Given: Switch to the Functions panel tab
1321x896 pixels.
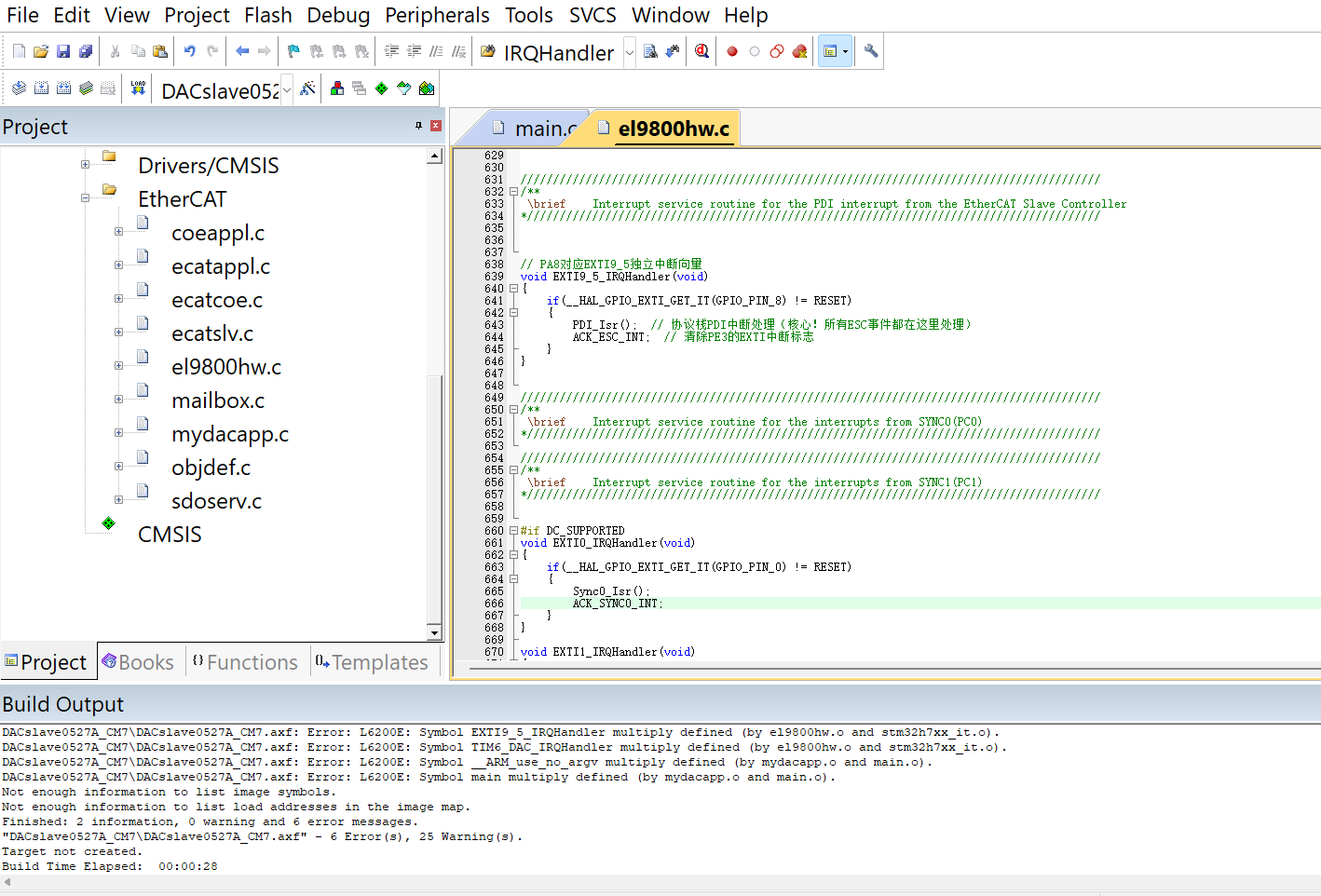Looking at the screenshot, I should click(246, 662).
